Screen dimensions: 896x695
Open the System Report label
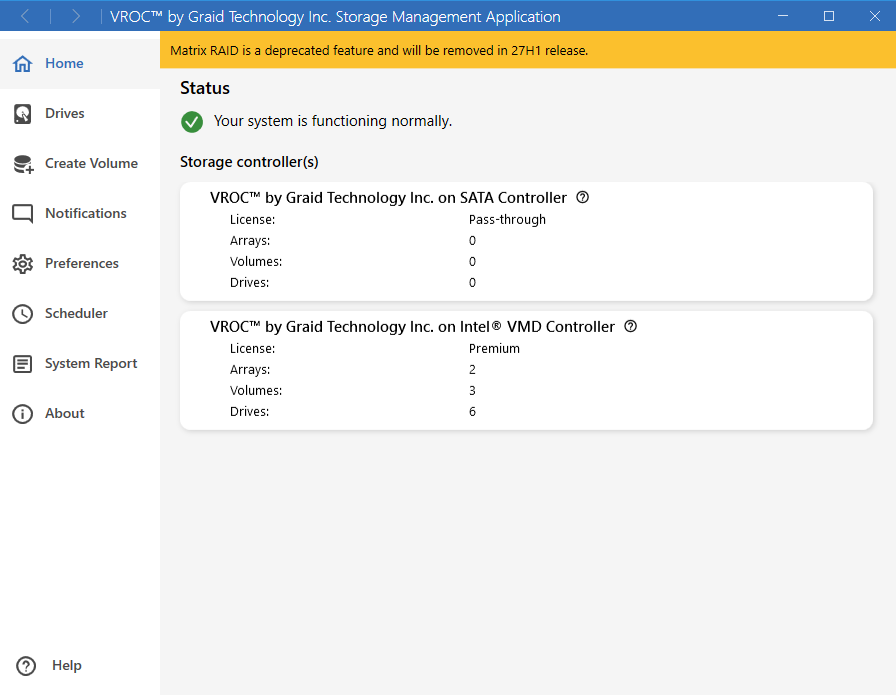[x=91, y=364]
